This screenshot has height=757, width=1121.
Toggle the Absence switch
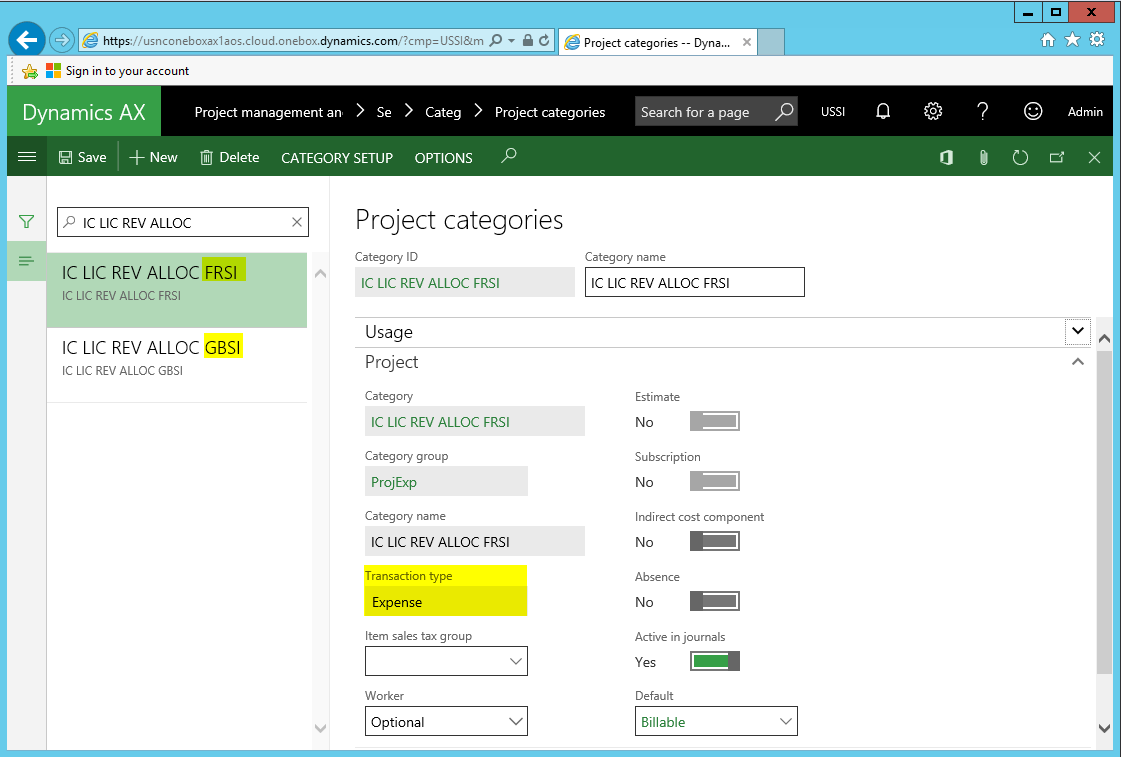(x=714, y=602)
